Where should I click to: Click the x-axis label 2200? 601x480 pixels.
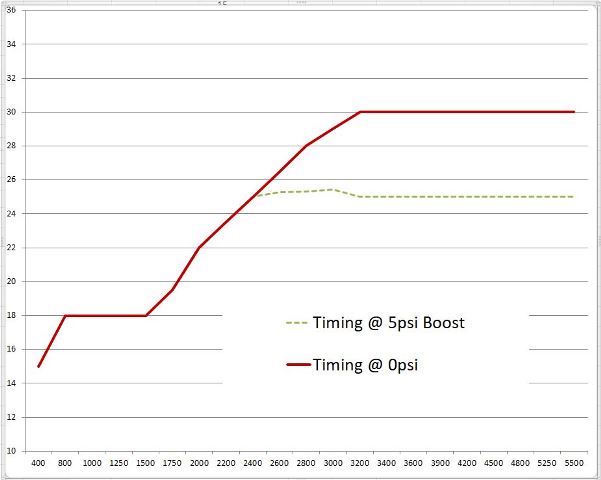click(x=226, y=463)
